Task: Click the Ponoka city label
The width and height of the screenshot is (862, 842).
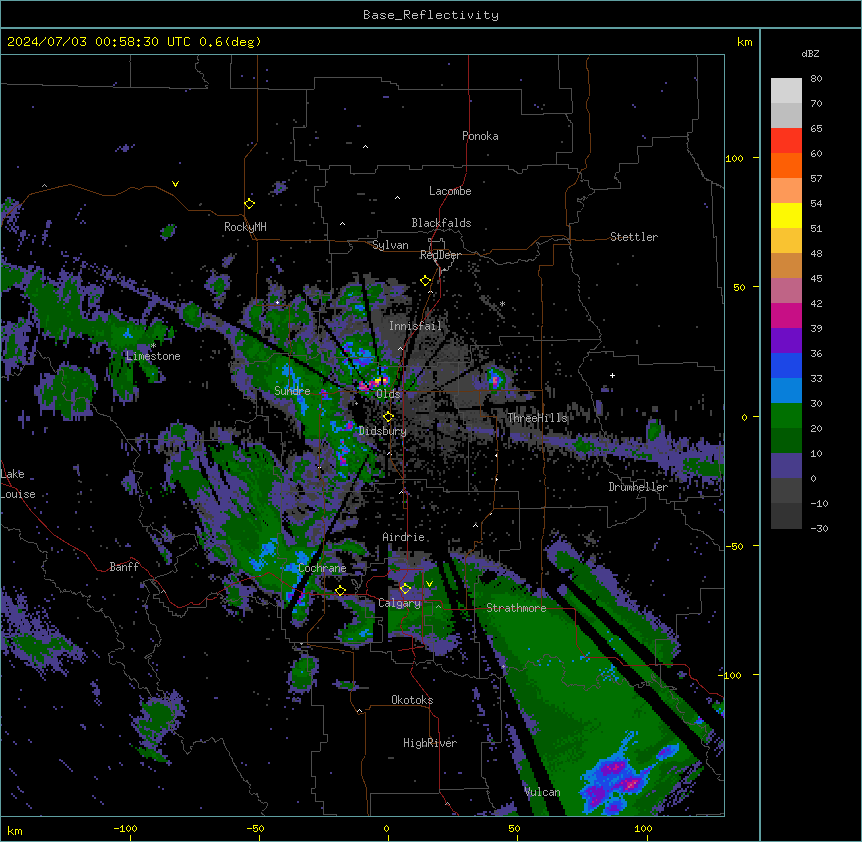Action: pyautogui.click(x=480, y=136)
